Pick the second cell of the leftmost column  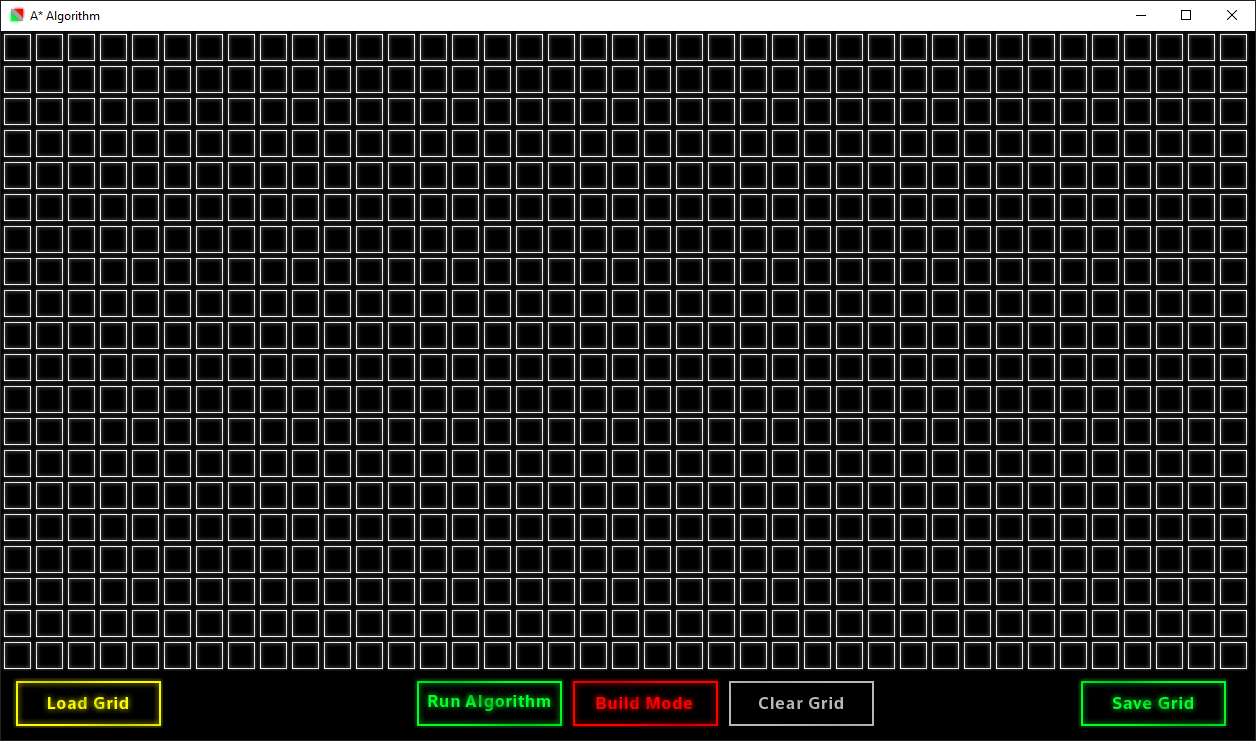(18, 80)
